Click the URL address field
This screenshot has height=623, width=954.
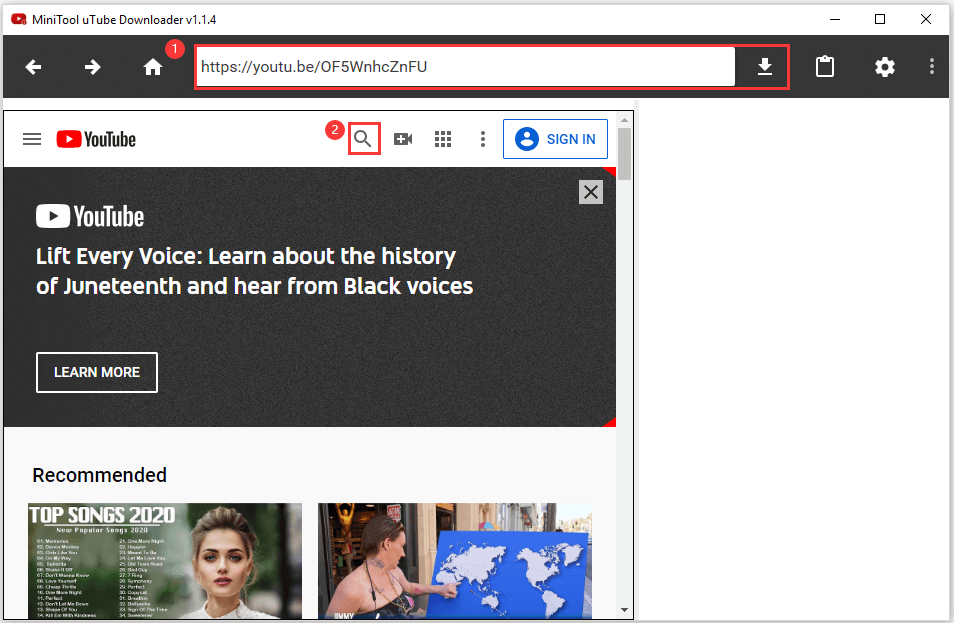[465, 67]
